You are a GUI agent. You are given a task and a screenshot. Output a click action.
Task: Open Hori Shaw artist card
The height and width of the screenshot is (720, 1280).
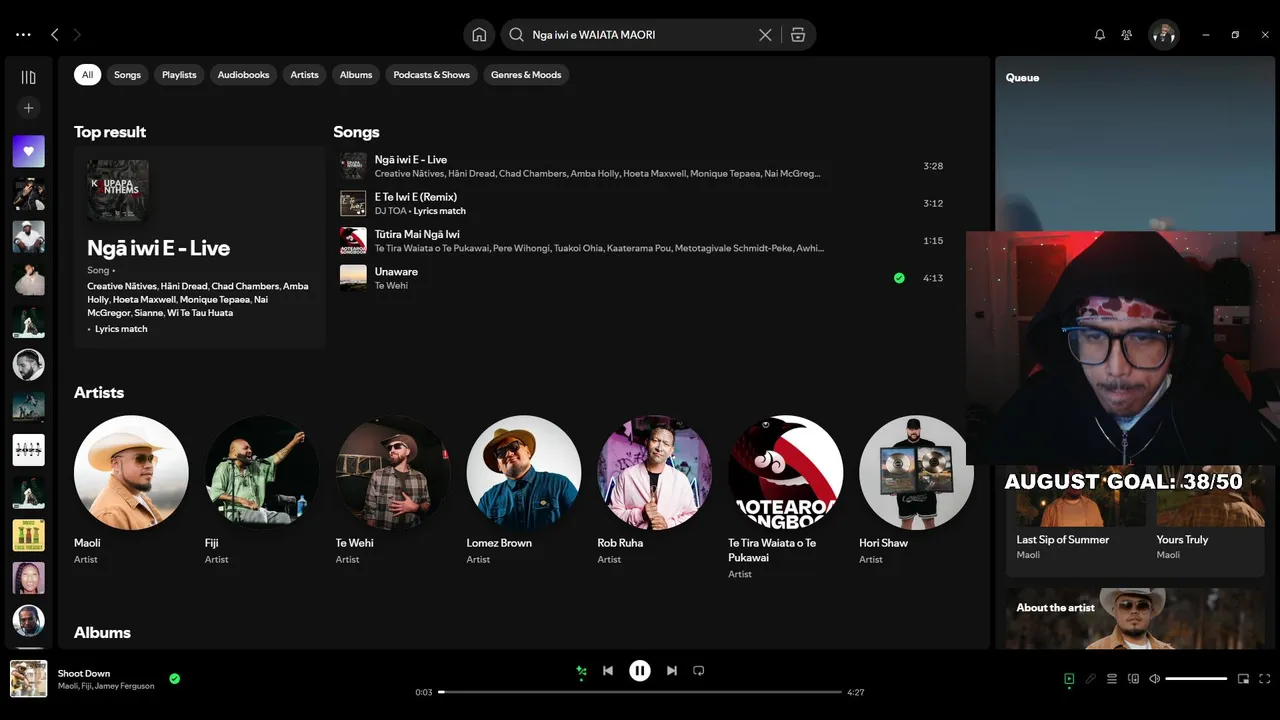[x=916, y=491]
